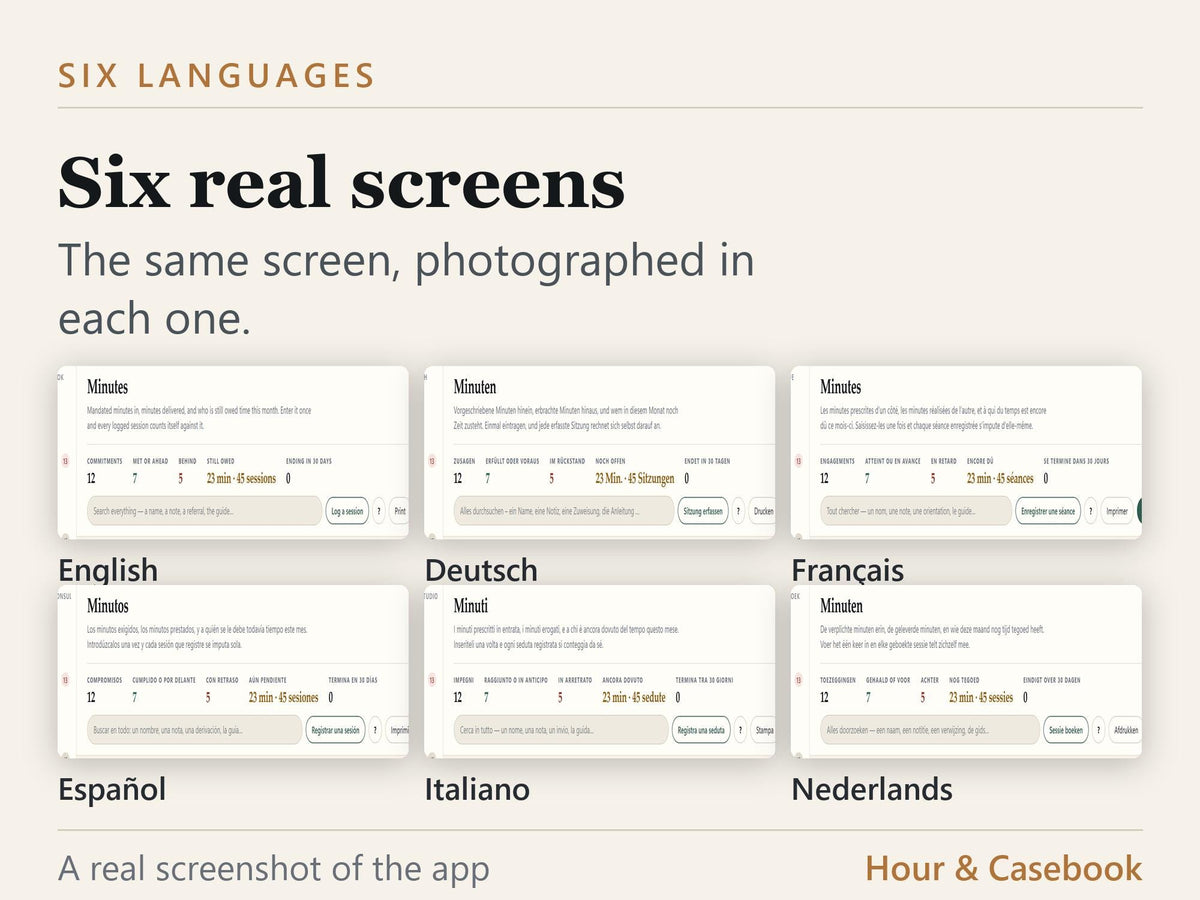Click the red 13 badge in the Italiano screen
Image resolution: width=1200 pixels, height=900 pixels.
(x=431, y=681)
